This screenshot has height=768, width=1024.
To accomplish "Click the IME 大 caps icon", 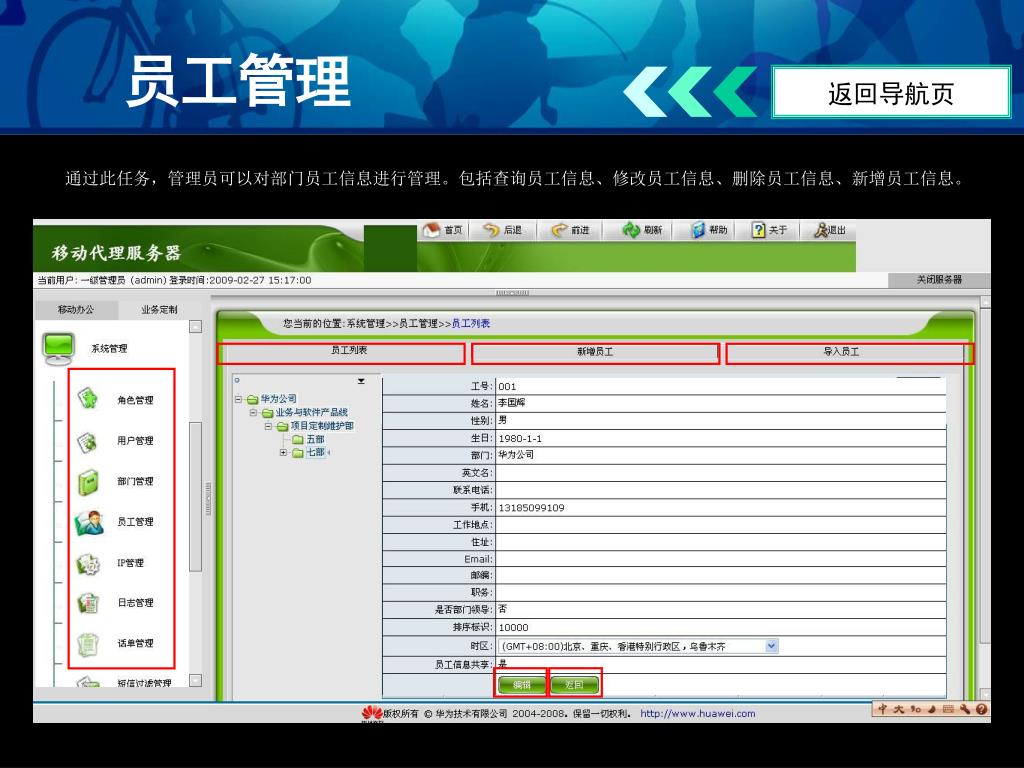I will pyautogui.click(x=899, y=709).
